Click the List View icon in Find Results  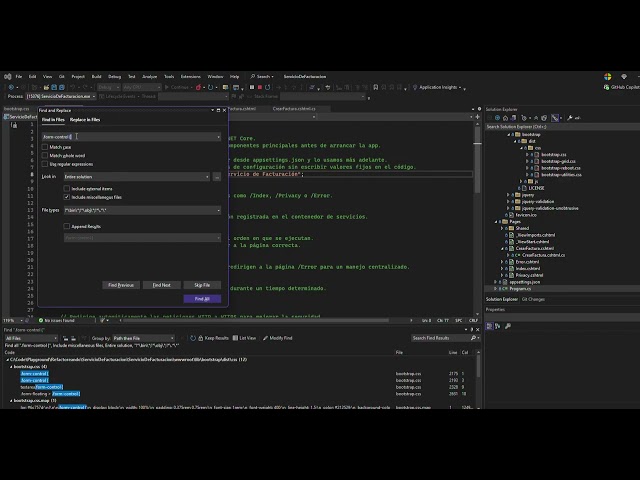pos(235,338)
